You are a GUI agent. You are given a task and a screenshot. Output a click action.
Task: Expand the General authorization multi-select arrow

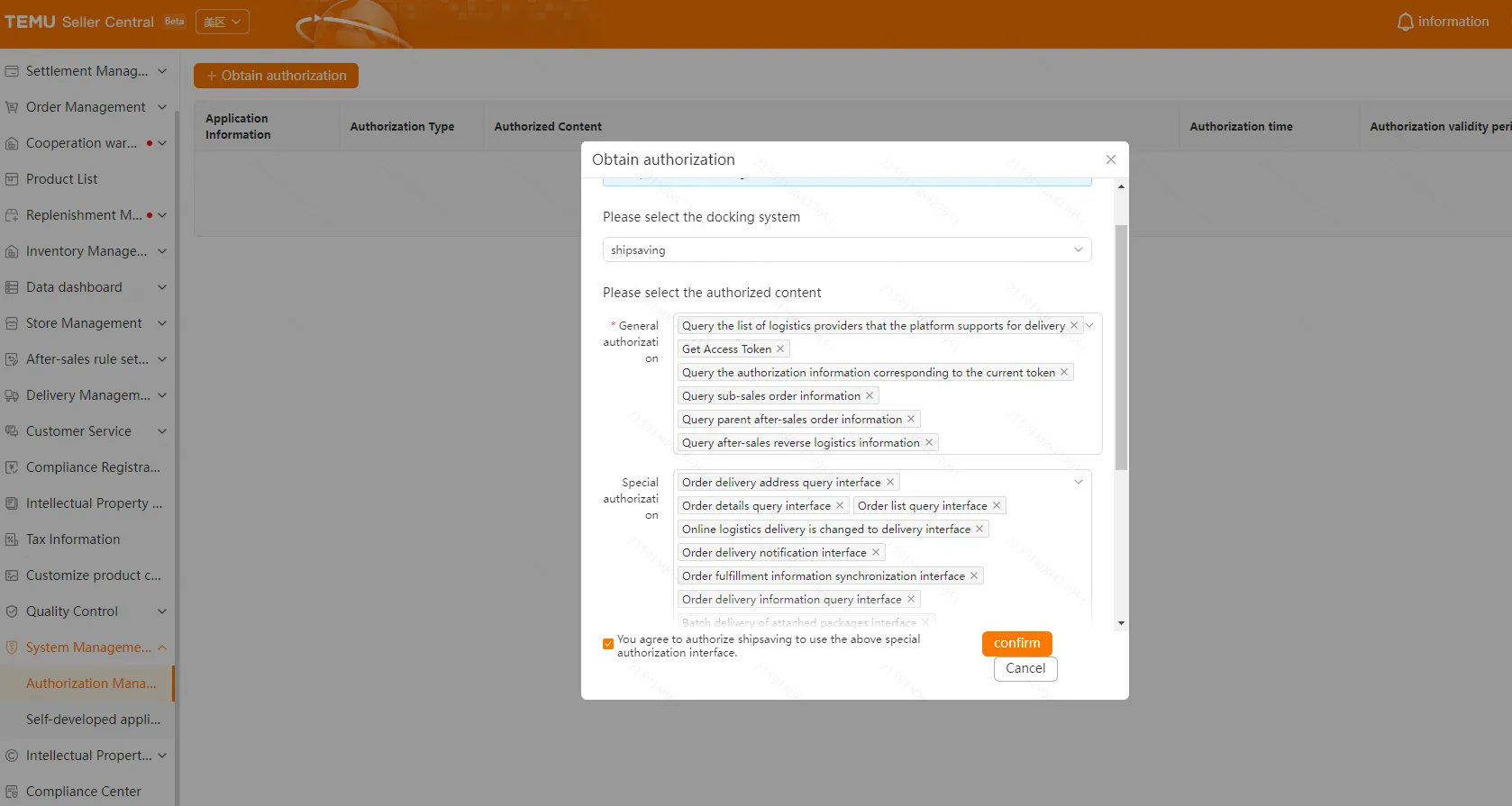click(x=1089, y=325)
